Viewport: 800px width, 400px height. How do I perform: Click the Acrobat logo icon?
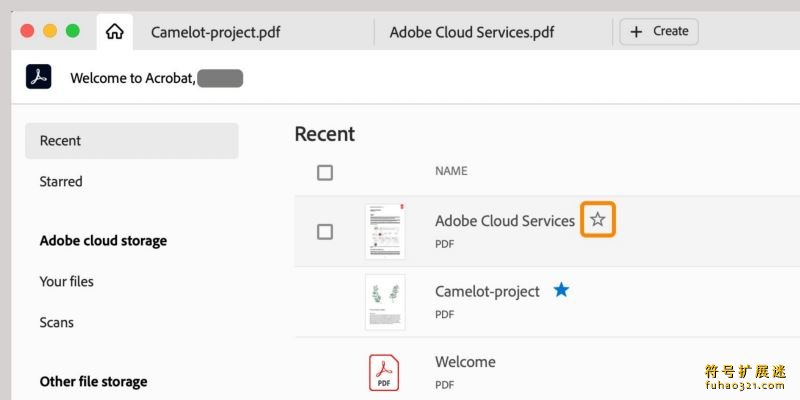(x=39, y=77)
